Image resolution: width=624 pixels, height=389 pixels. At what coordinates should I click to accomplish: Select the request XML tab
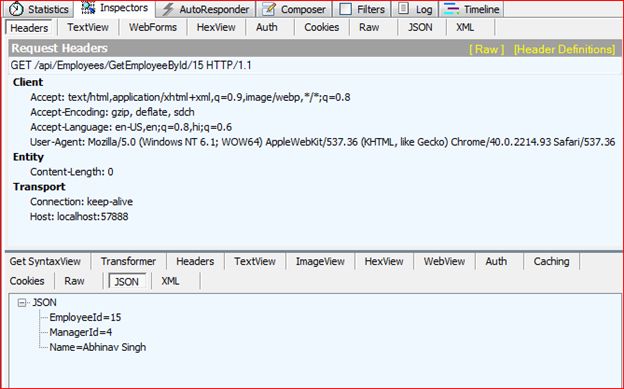[465, 27]
